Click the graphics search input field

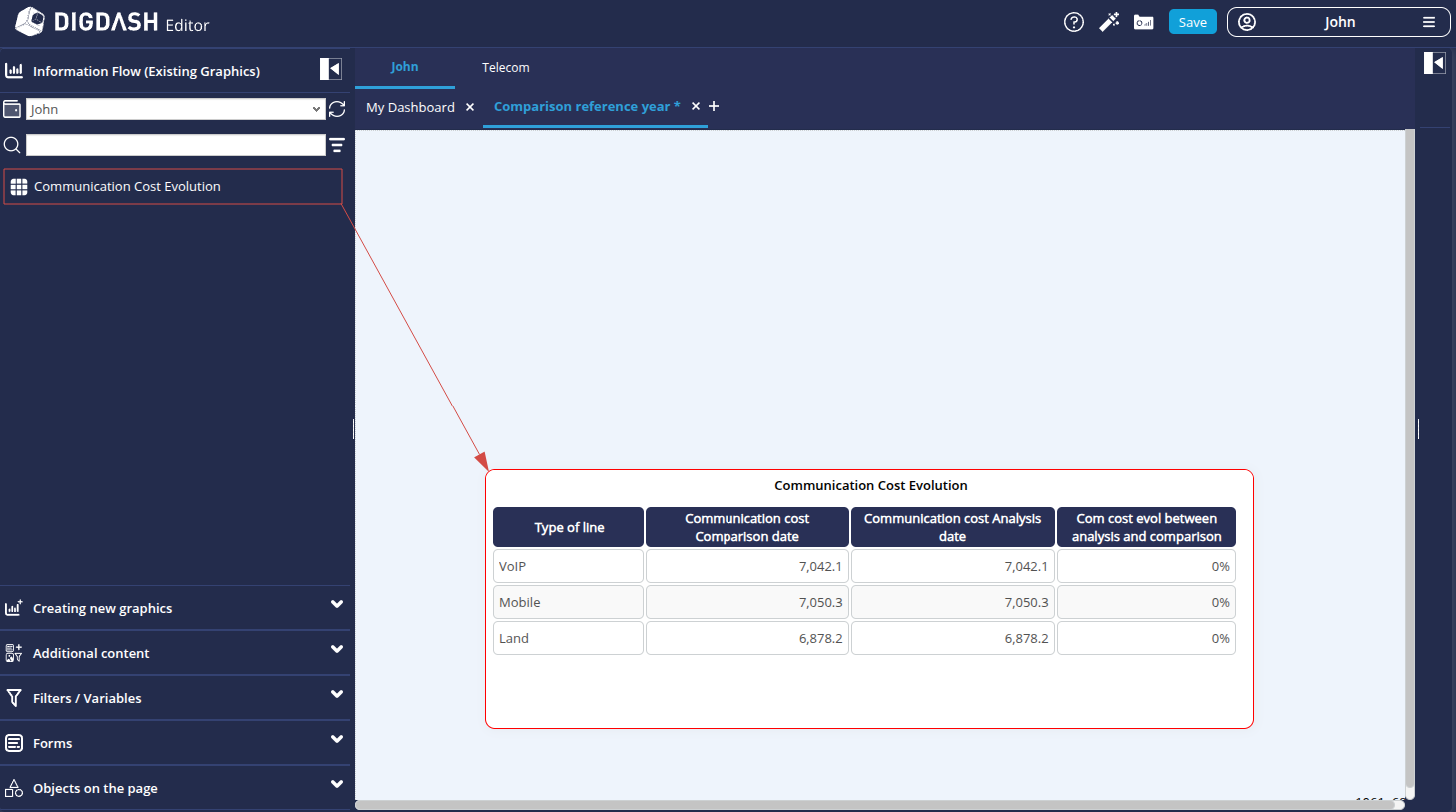(175, 145)
